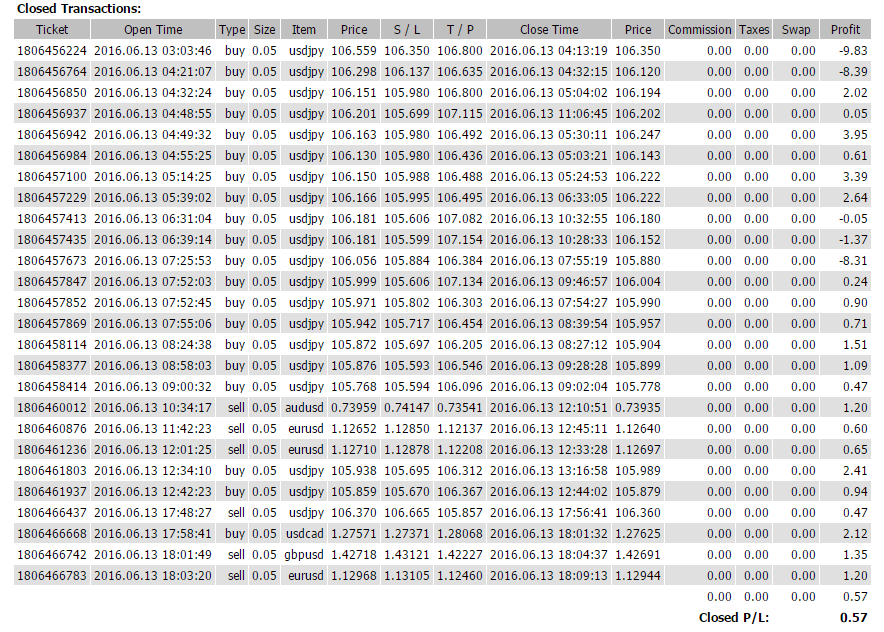Click the S / L column header
Image resolution: width=884 pixels, height=632 pixels.
pyautogui.click(x=406, y=30)
